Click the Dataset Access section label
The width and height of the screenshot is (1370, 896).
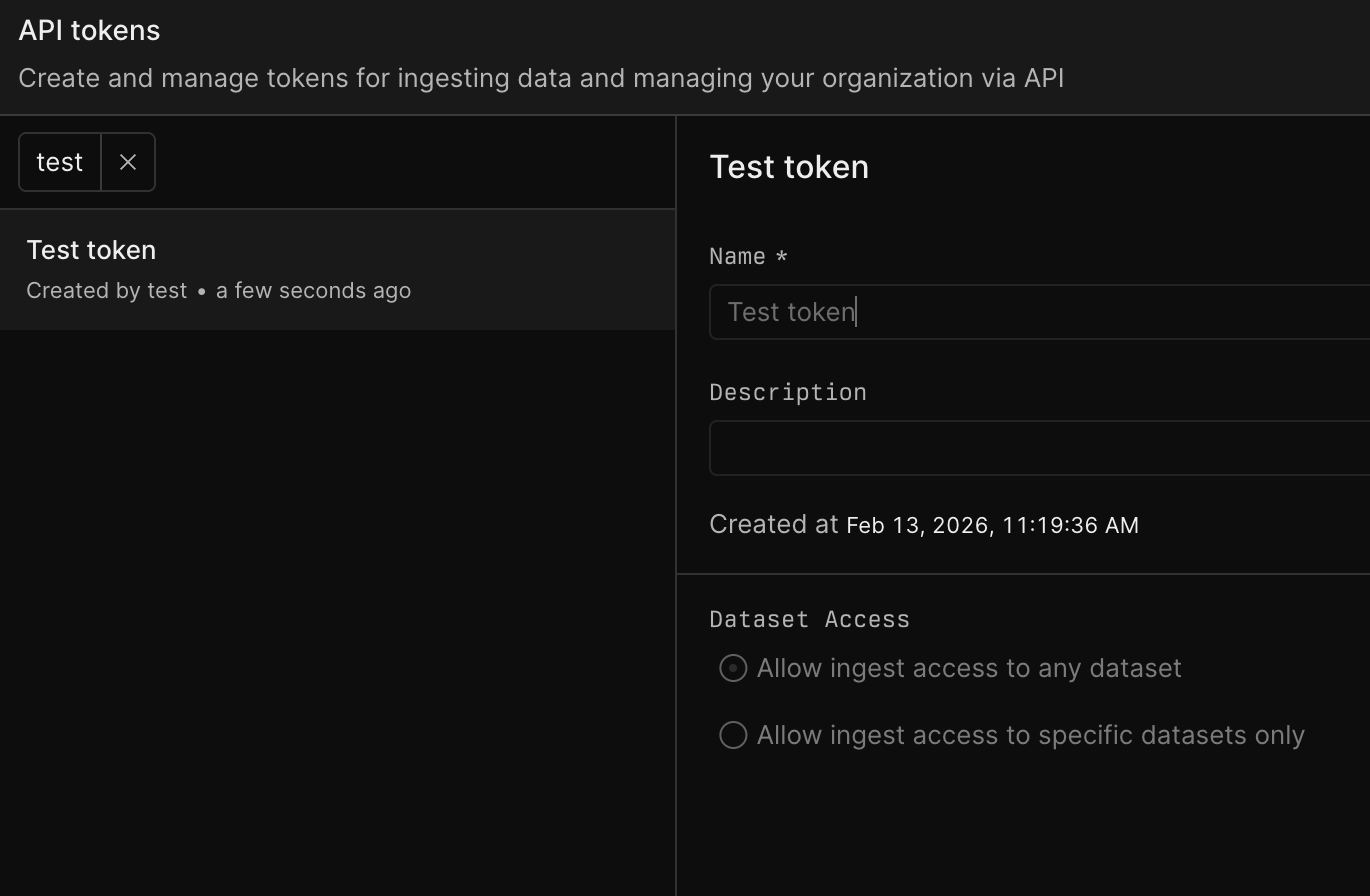[809, 619]
